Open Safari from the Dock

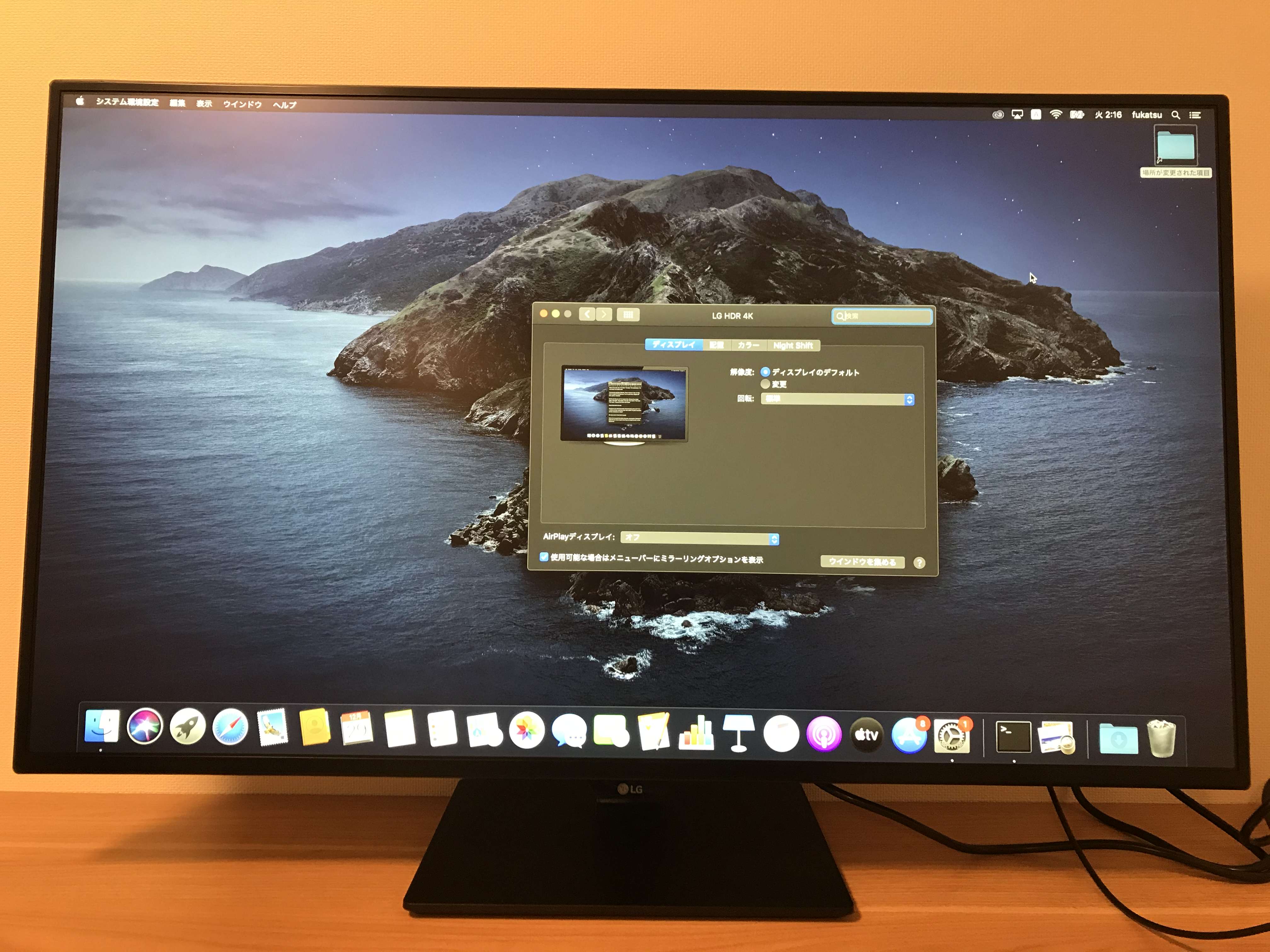pos(230,728)
